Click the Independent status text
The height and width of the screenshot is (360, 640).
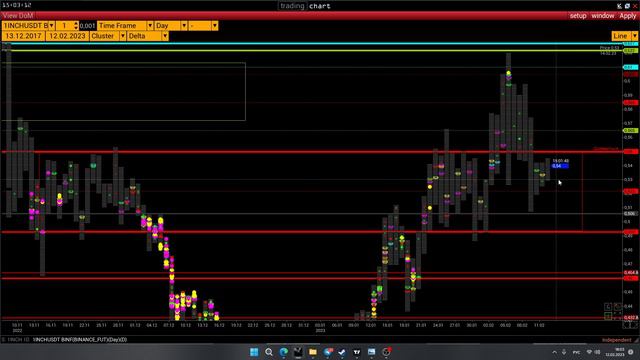tap(616, 340)
